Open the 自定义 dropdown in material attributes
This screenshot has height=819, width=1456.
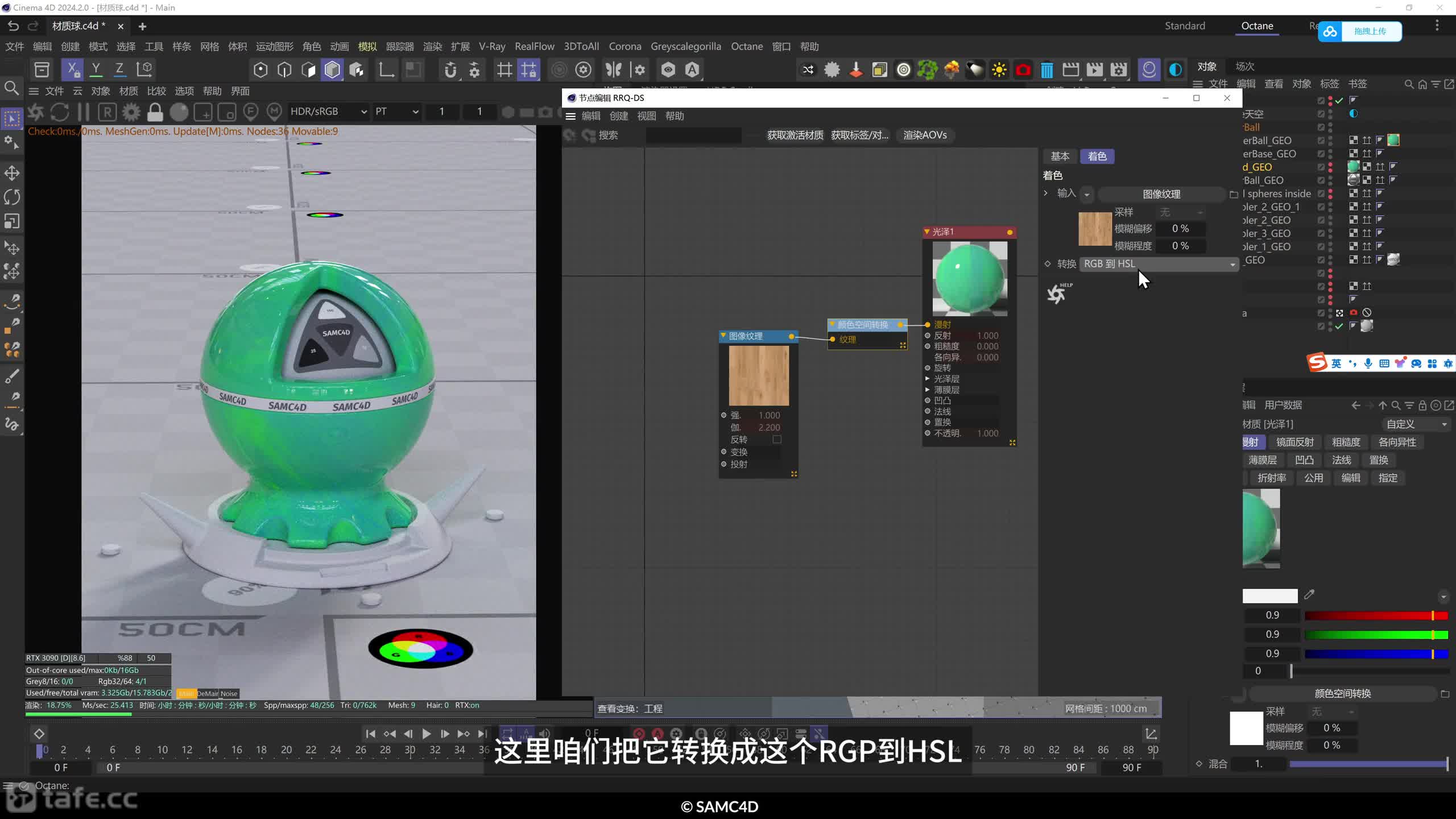[x=1416, y=424]
